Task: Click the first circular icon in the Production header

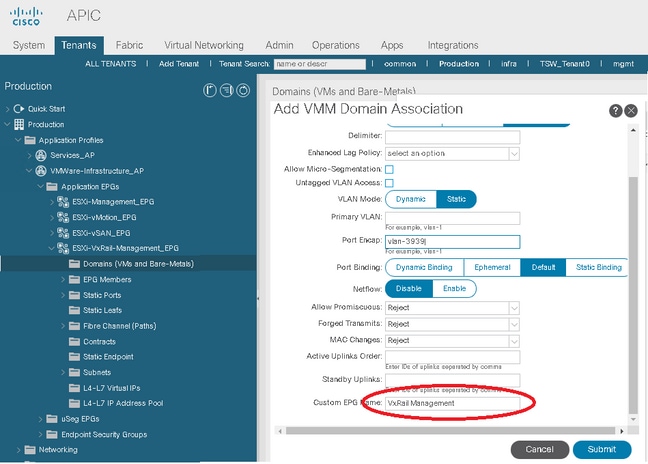Action: tap(210, 90)
